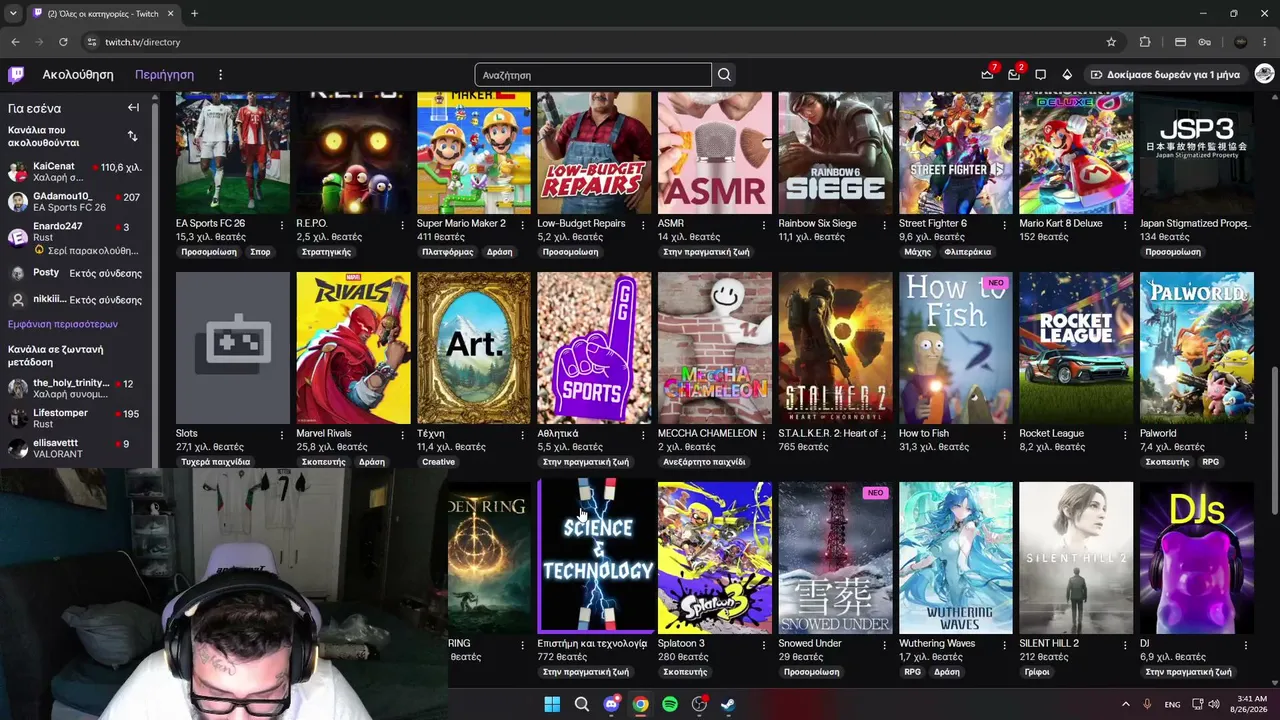Click the sort followed channels icon
This screenshot has height=720, width=1280.
pyautogui.click(x=132, y=136)
